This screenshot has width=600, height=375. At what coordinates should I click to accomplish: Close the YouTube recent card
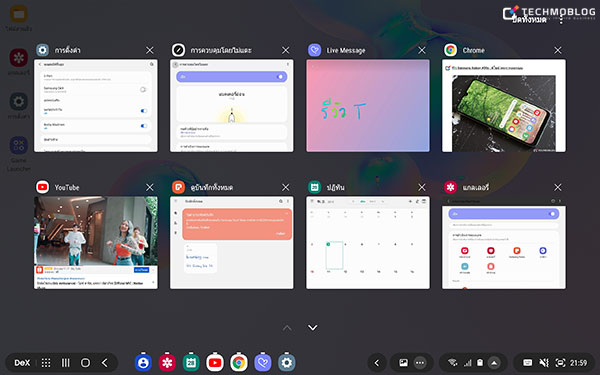(150, 187)
